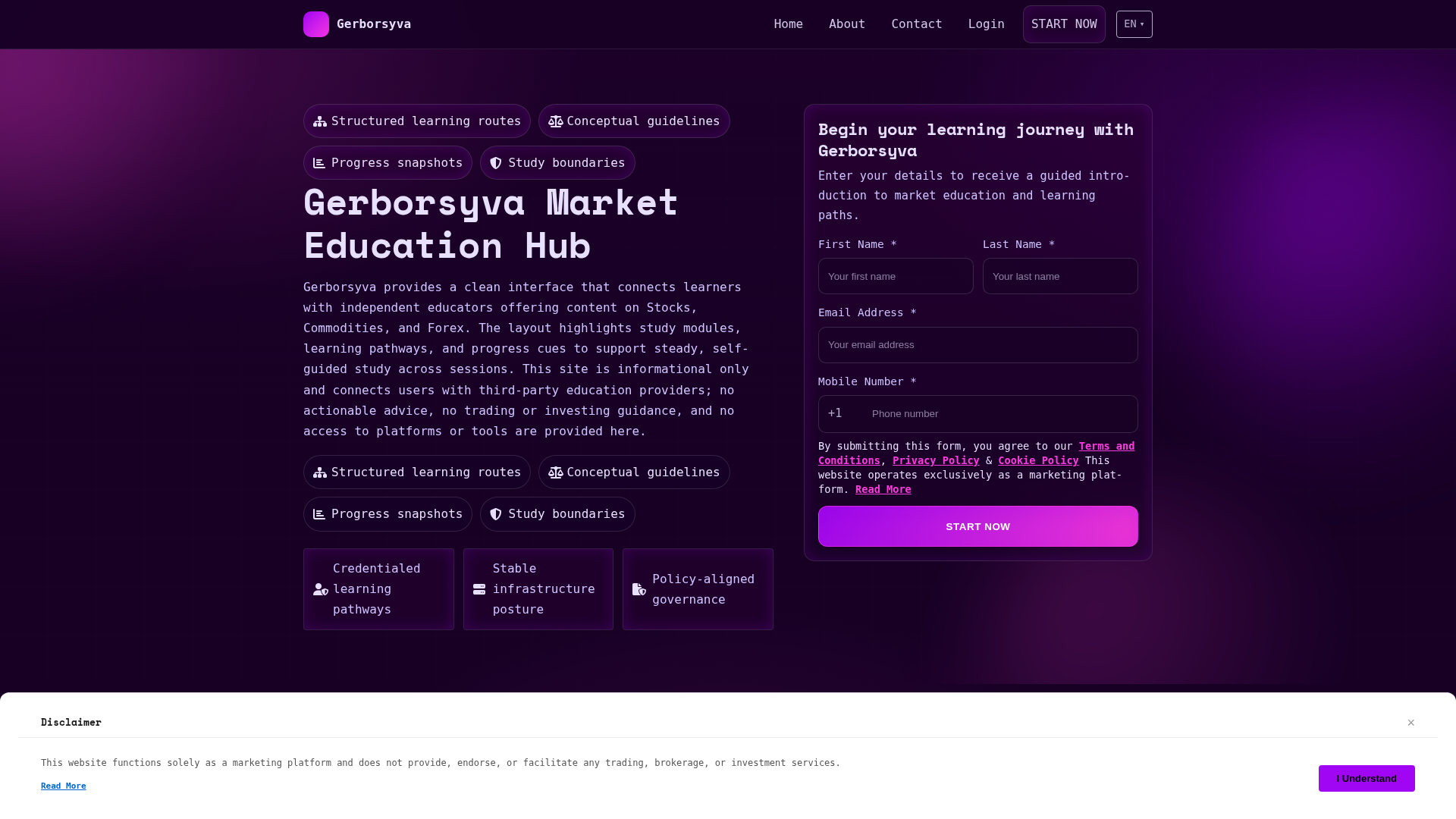Click the I Understand button
Screen dimensions: 1456x819
[x=1367, y=778]
